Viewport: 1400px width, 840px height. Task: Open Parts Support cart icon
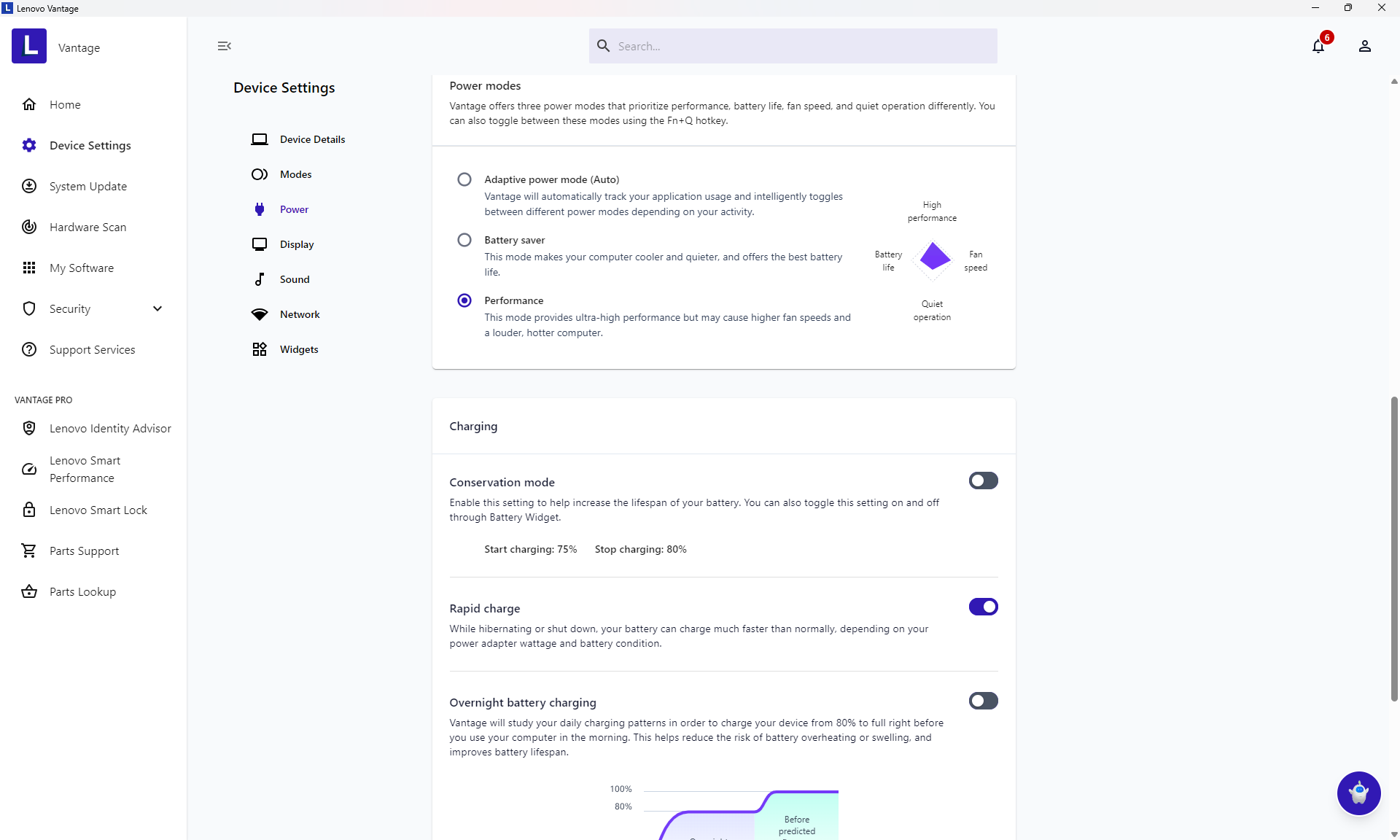[x=29, y=551]
